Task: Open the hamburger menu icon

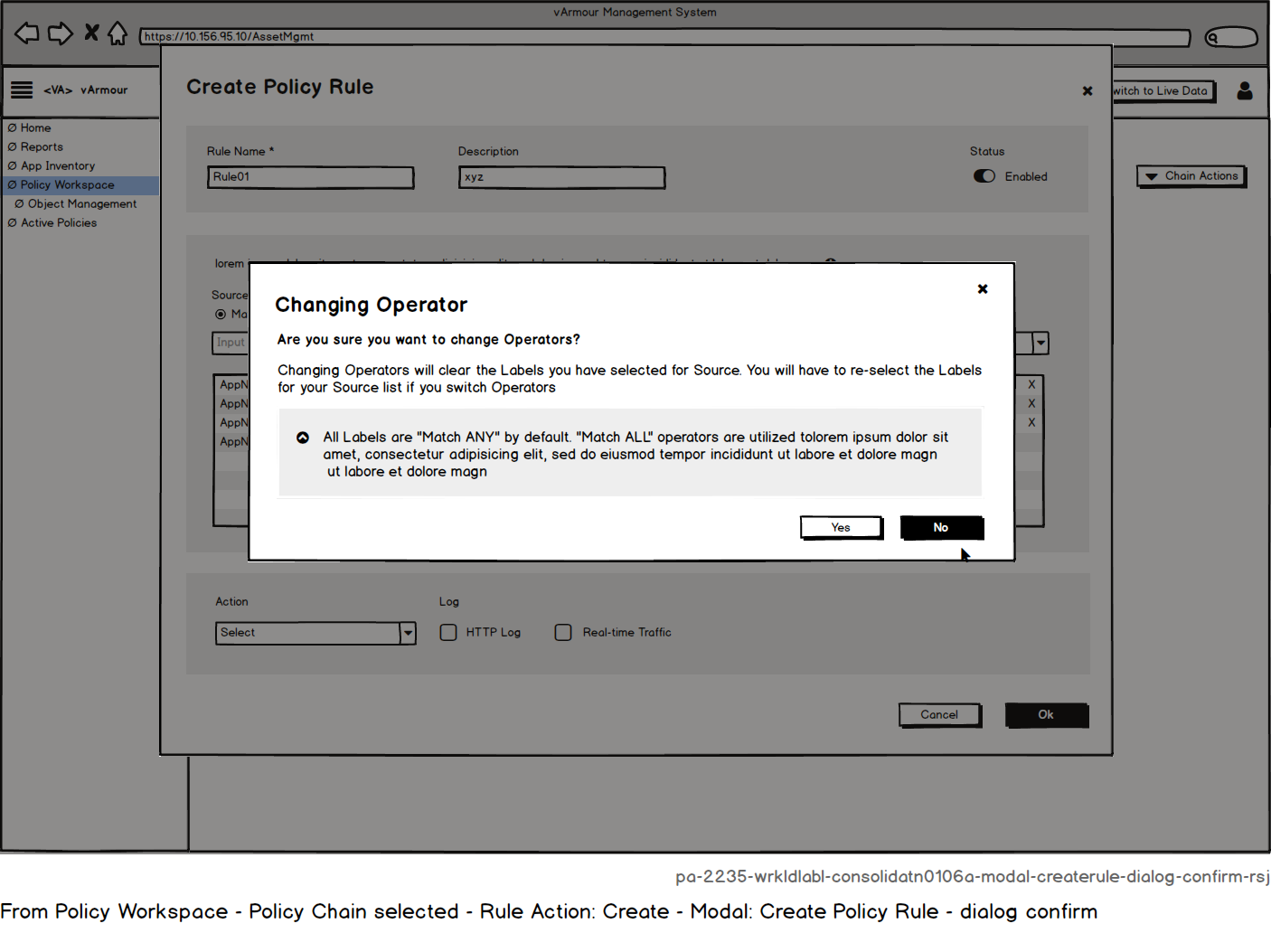Action: coord(22,90)
